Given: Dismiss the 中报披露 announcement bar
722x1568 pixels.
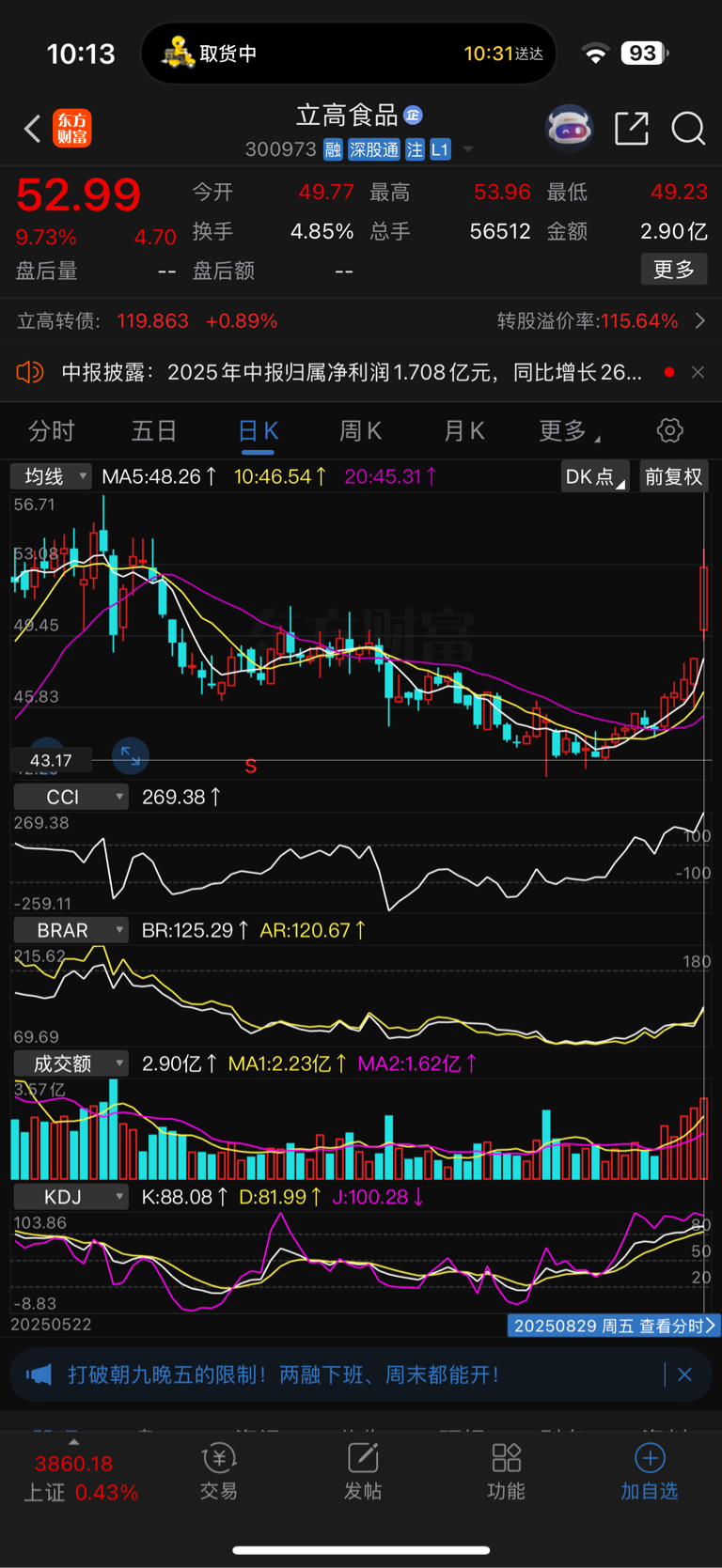Looking at the screenshot, I should point(698,373).
